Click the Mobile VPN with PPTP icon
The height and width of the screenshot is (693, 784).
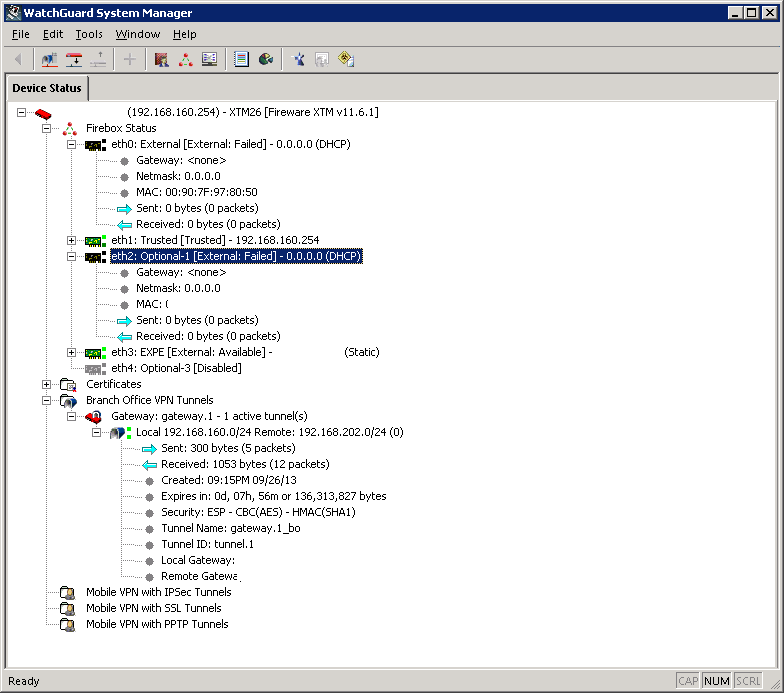(x=68, y=625)
